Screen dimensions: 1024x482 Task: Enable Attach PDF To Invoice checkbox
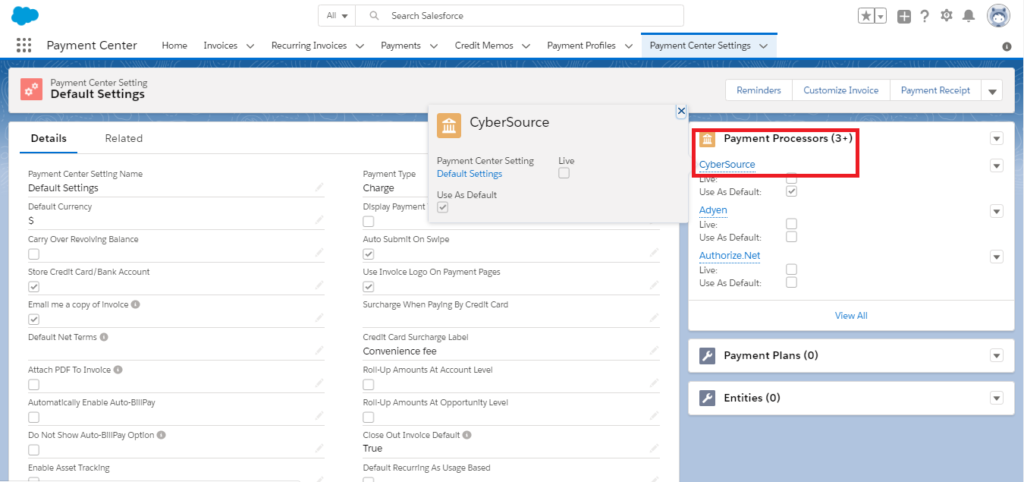click(34, 384)
